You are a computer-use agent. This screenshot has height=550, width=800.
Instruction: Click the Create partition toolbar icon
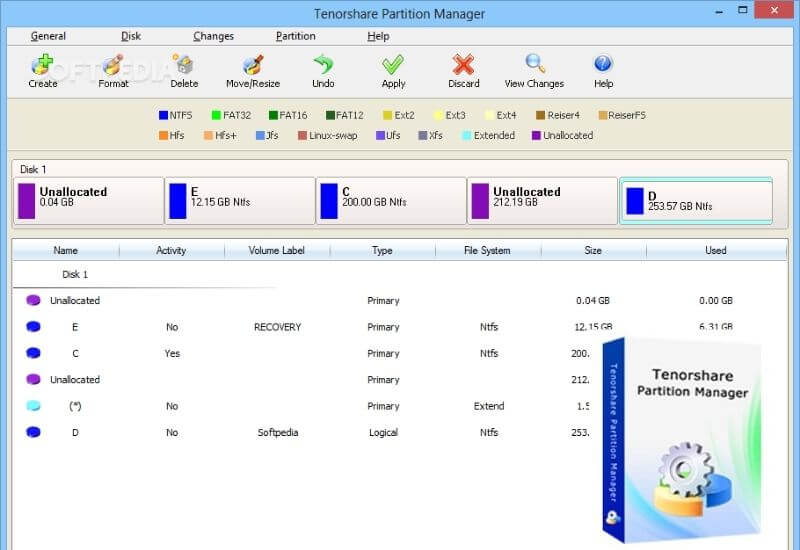coord(42,66)
